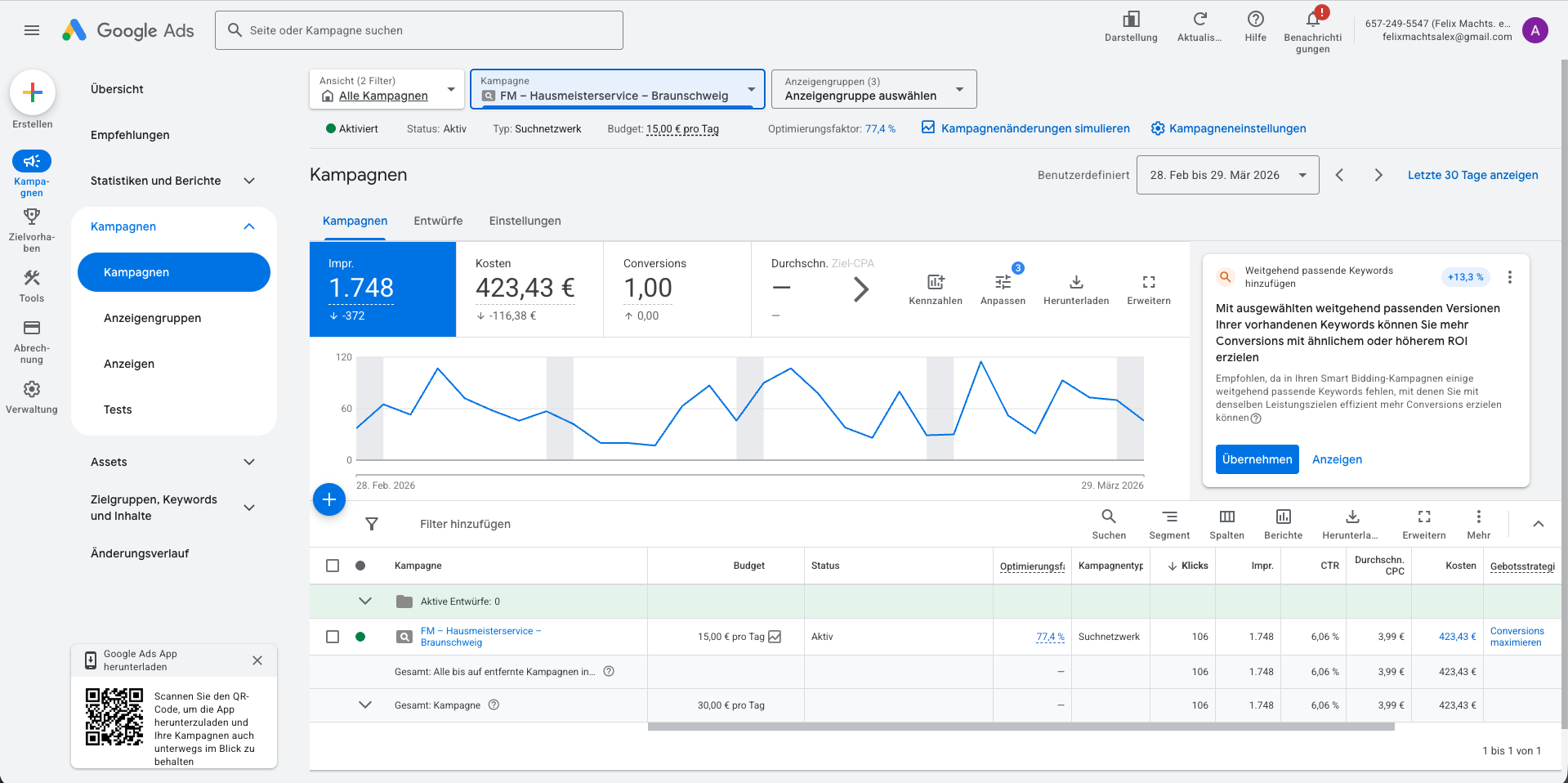Viewport: 1568px width, 783px height.
Task: Open the Benachrichtigungen bell
Action: click(x=1313, y=20)
